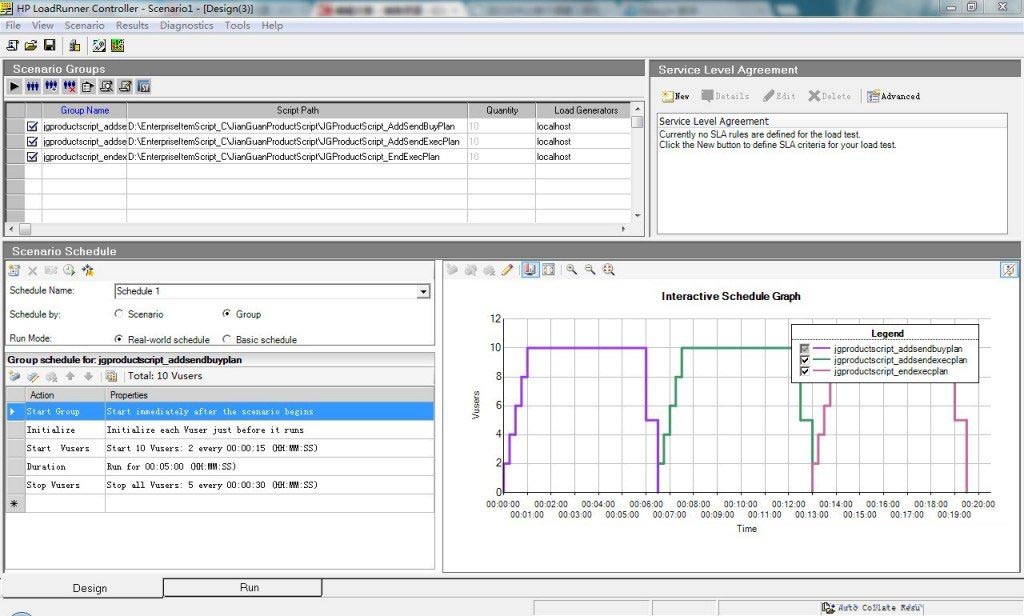This screenshot has width=1024, height=616.
Task: Select the Scenario radio button
Action: click(x=119, y=314)
